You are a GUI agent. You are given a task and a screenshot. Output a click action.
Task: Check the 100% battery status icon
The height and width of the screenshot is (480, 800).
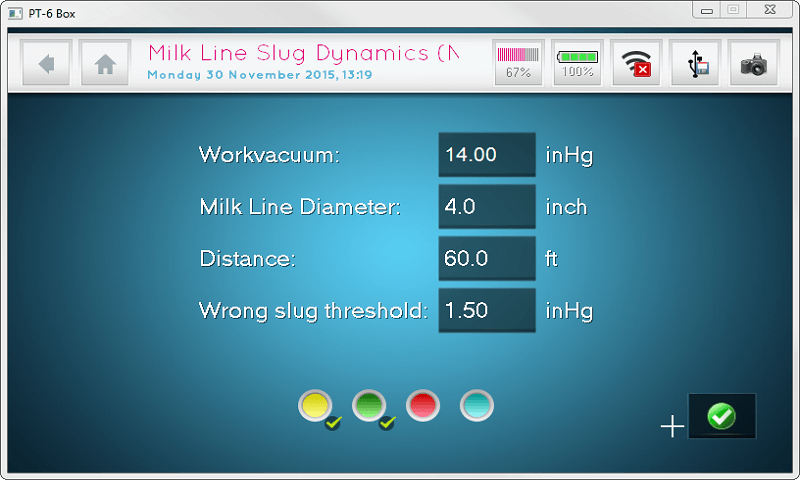point(577,63)
